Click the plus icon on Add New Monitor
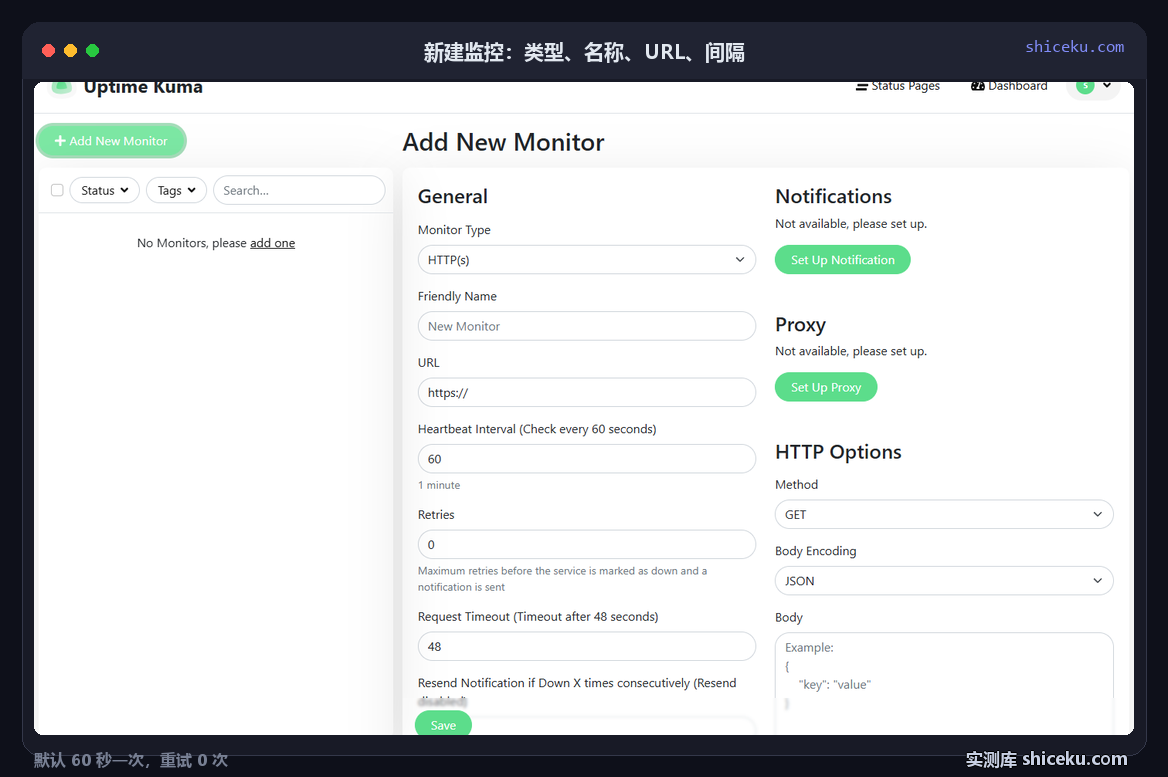Image resolution: width=1168 pixels, height=777 pixels. coord(60,141)
